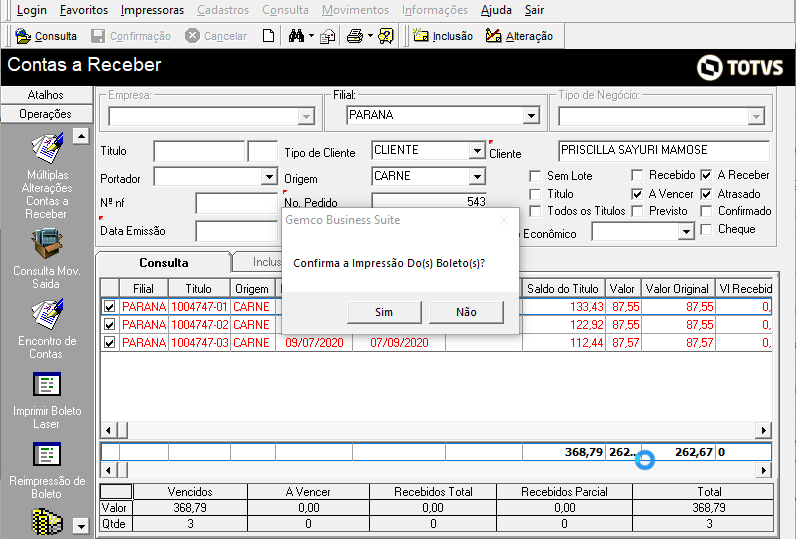The height and width of the screenshot is (539, 796).
Task: Click sidebar scroll up arrow
Action: pos(81,136)
